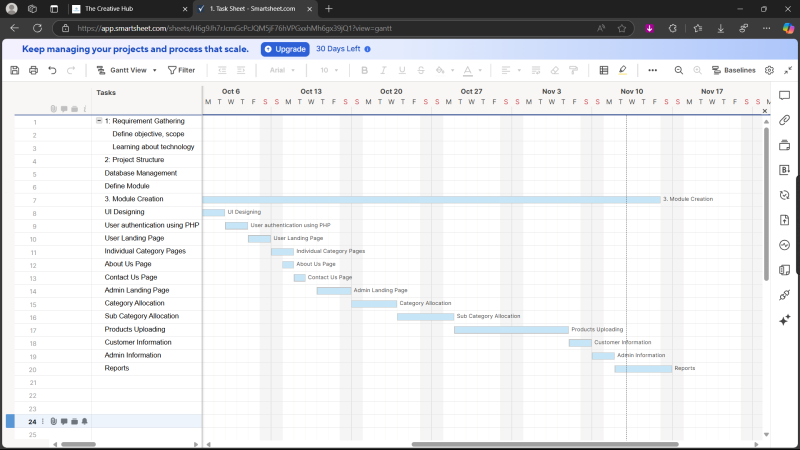The height and width of the screenshot is (450, 800).
Task: Zoom out the Gantt timeline
Action: [x=679, y=70]
